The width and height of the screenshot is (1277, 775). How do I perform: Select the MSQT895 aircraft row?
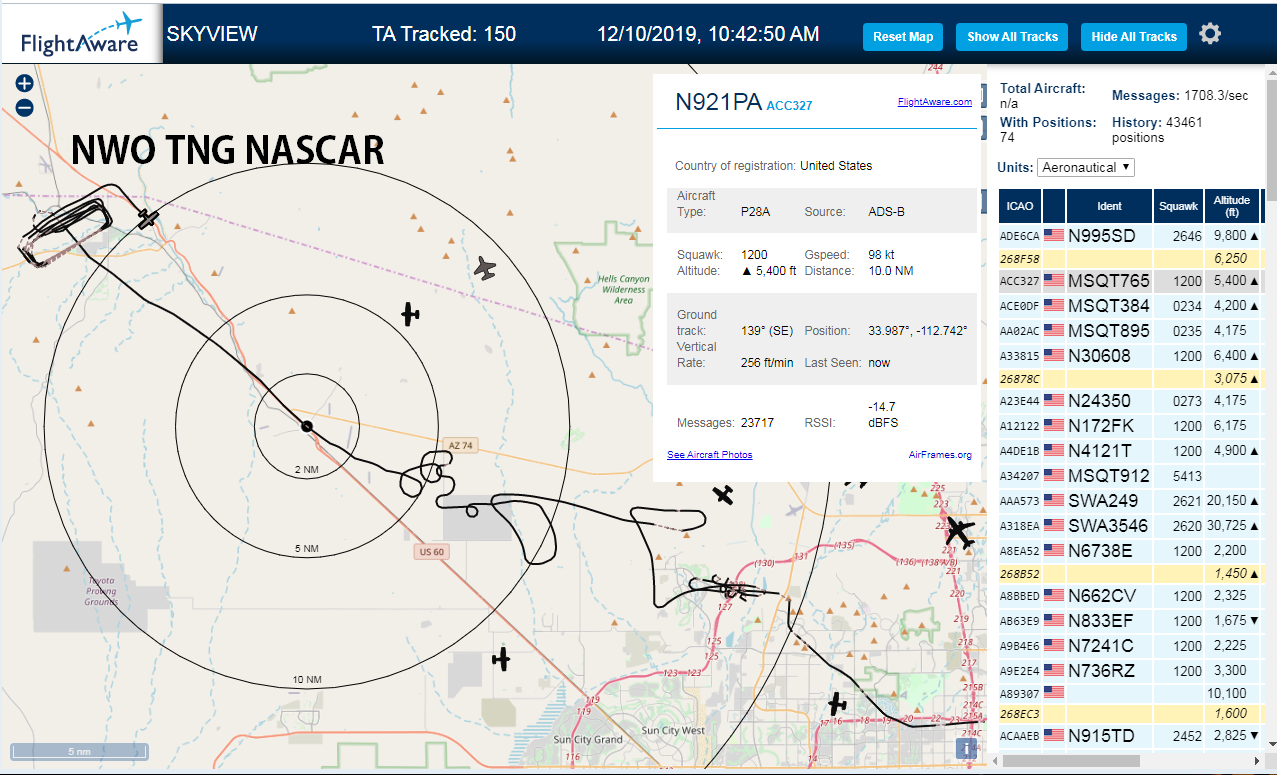(1130, 331)
